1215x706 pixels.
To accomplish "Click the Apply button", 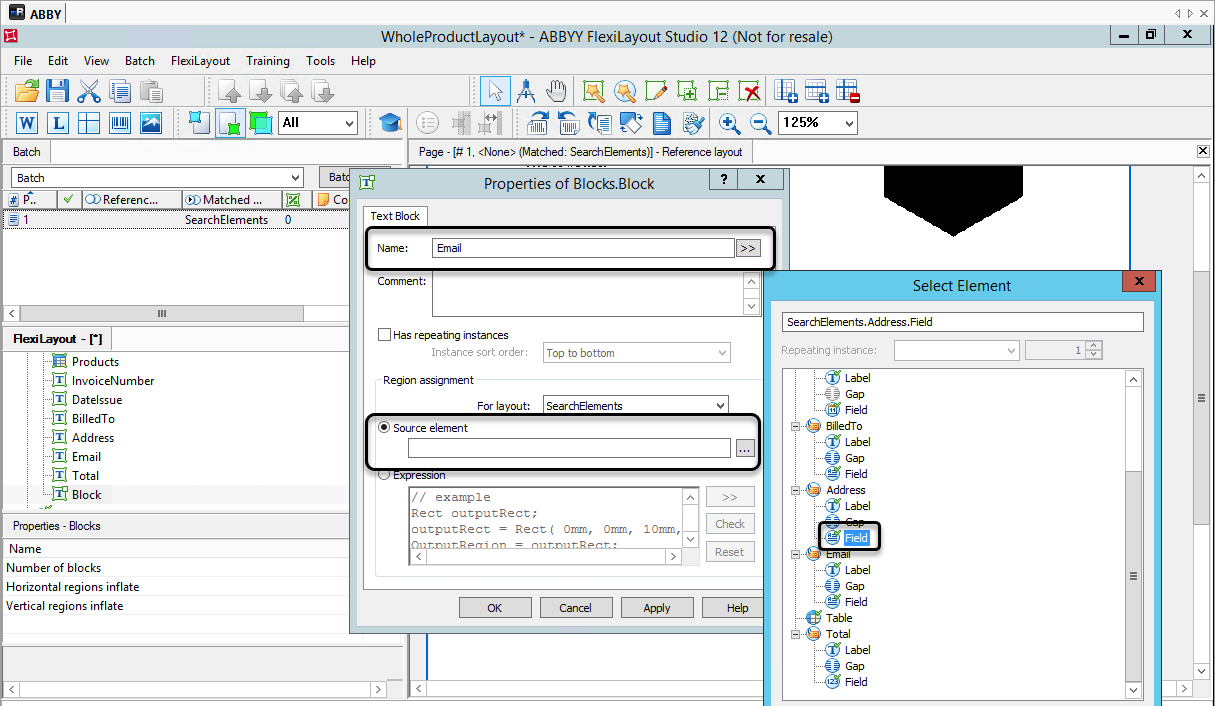I will [x=657, y=608].
